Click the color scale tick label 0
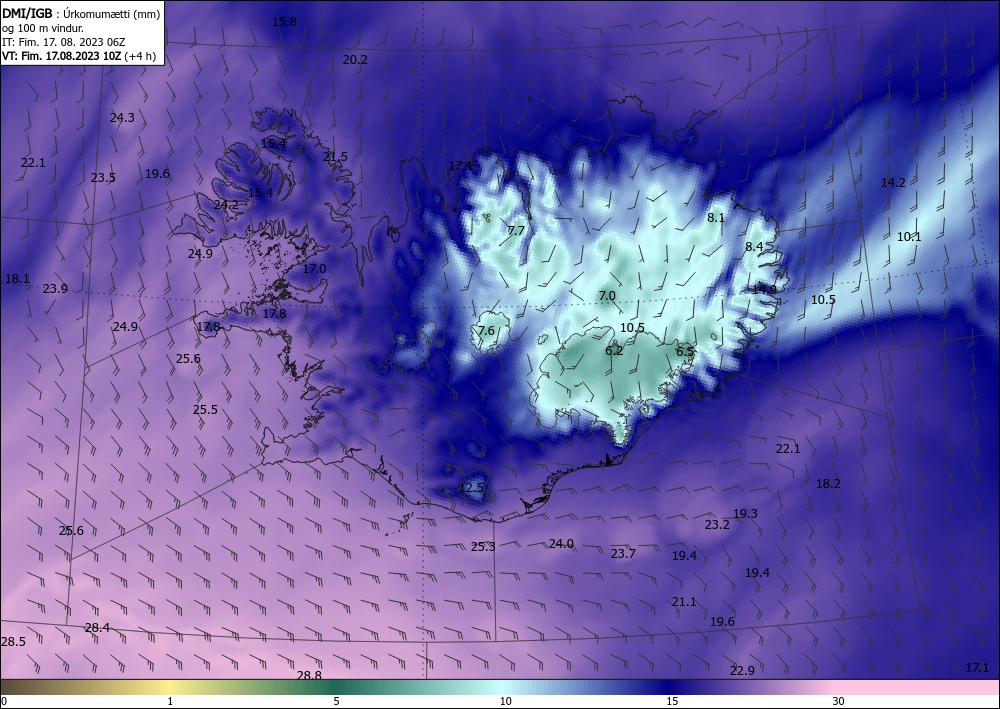 coord(4,701)
